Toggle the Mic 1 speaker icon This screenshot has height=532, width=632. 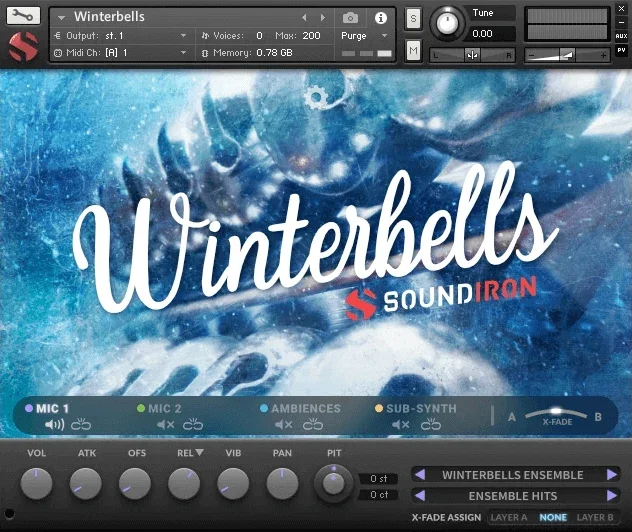pos(54,424)
